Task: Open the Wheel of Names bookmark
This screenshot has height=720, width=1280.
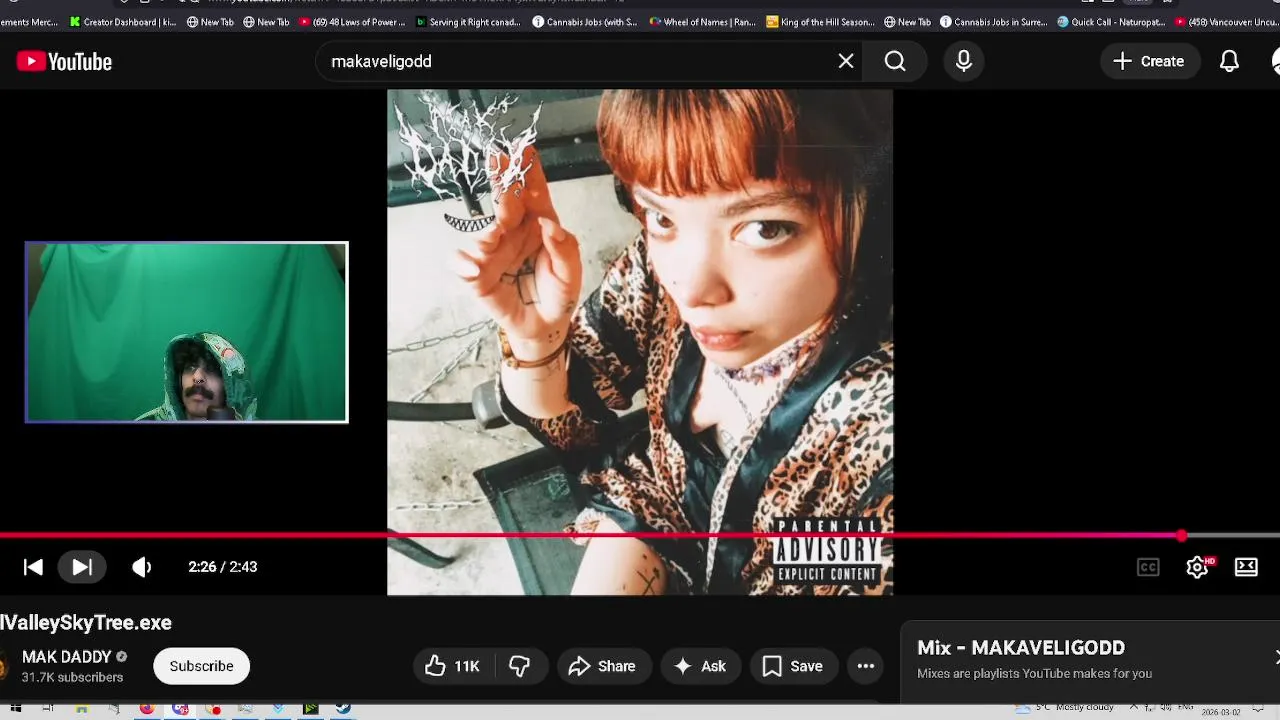Action: click(x=702, y=22)
